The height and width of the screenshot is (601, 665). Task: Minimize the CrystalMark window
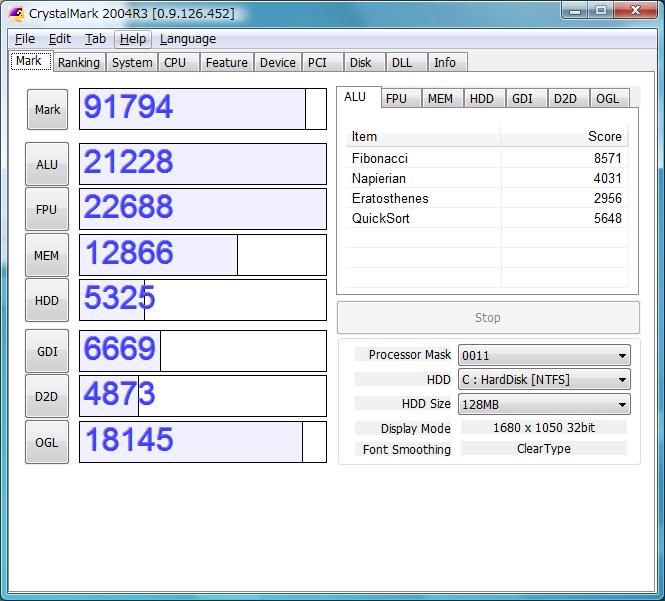575,10
